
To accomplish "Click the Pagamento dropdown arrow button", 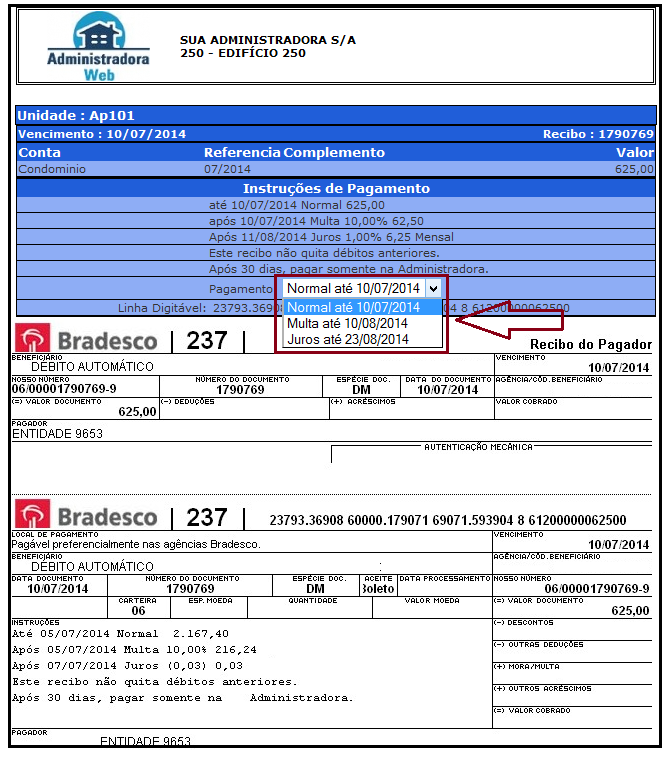I will (x=432, y=288).
